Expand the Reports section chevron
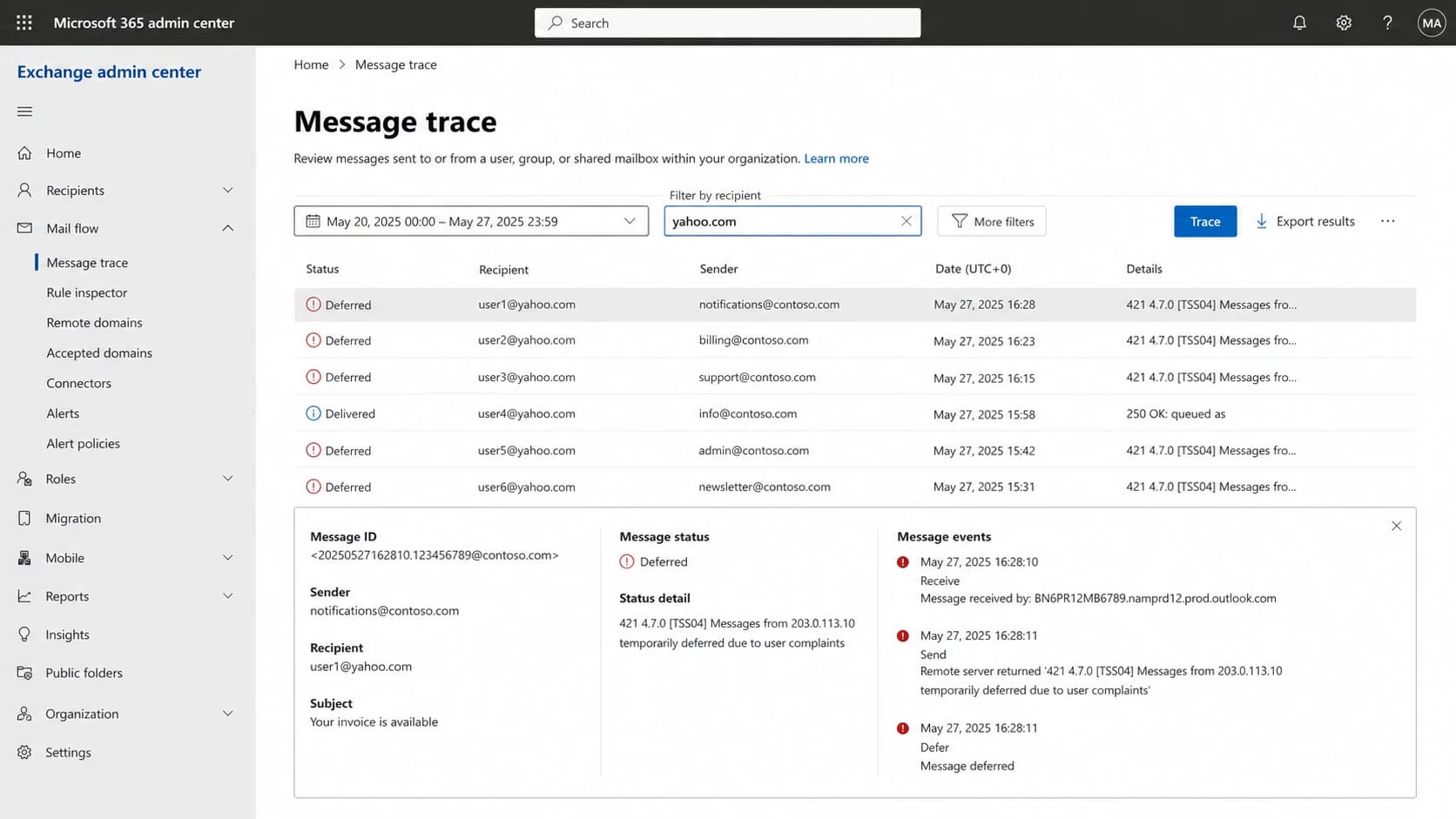 point(228,596)
